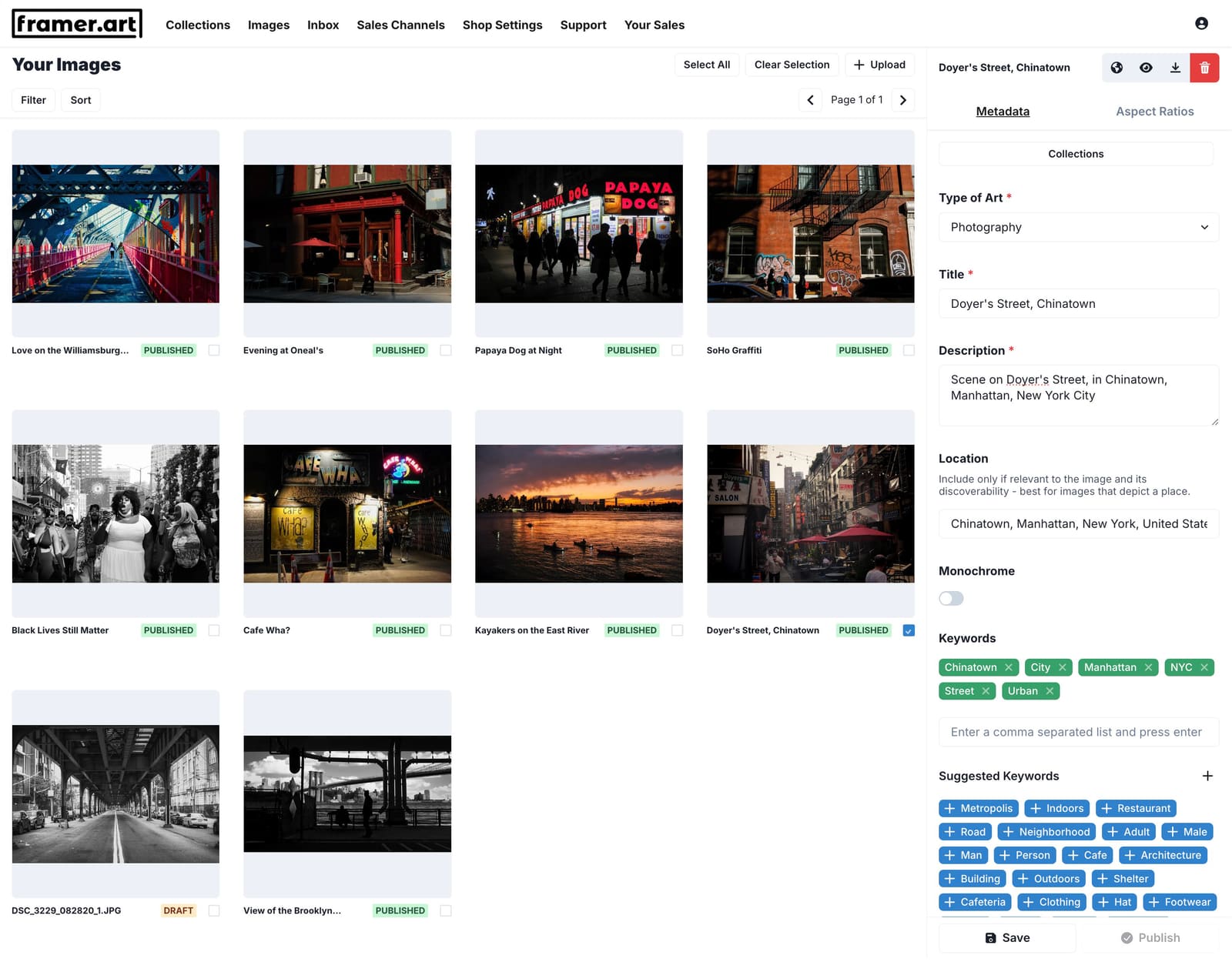Check Black Lives Still Matter checkbox

tap(214, 630)
